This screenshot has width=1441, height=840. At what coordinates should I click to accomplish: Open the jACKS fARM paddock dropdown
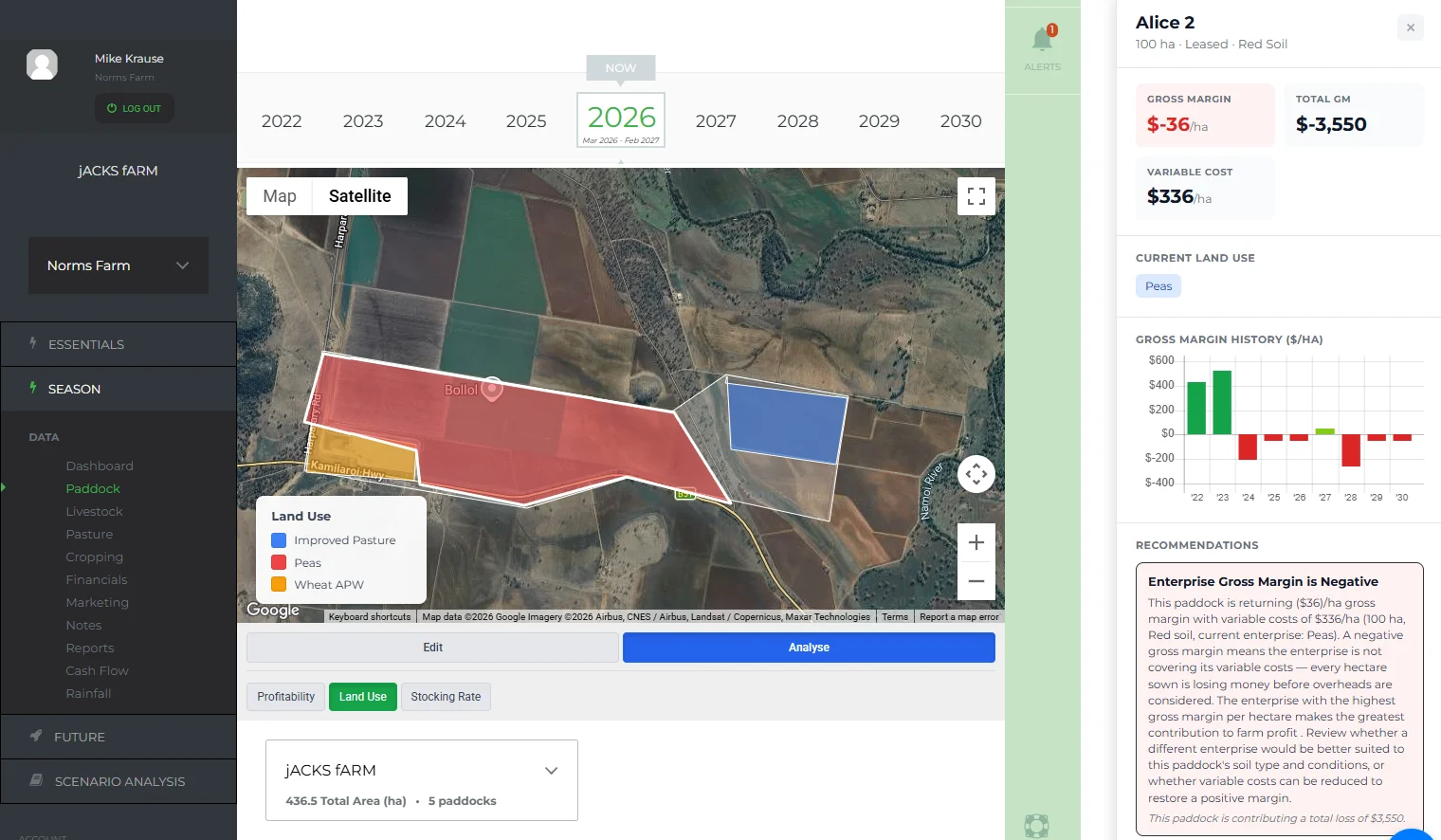coord(551,771)
